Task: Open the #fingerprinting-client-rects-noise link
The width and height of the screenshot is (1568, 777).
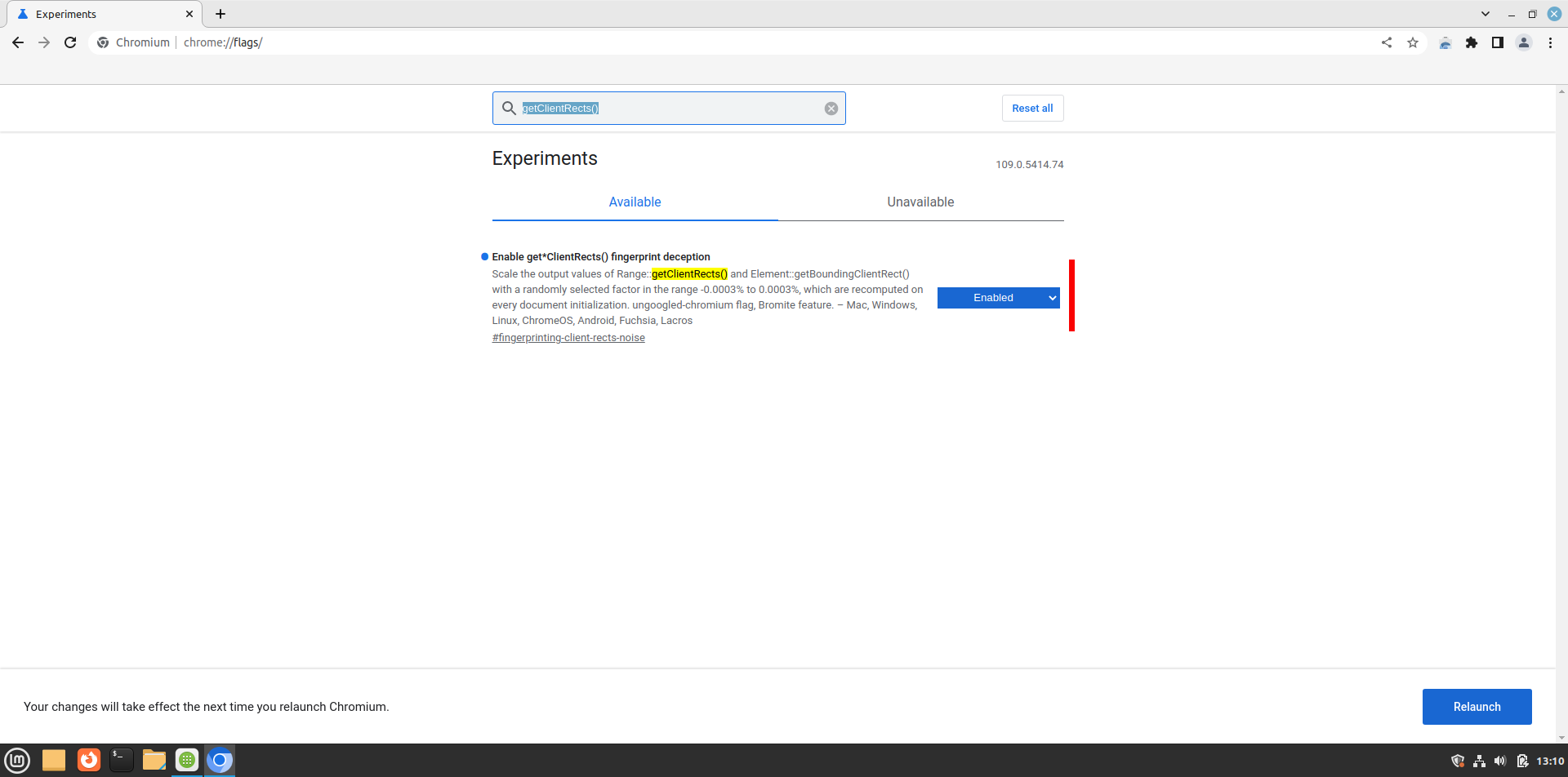Action: tap(568, 338)
